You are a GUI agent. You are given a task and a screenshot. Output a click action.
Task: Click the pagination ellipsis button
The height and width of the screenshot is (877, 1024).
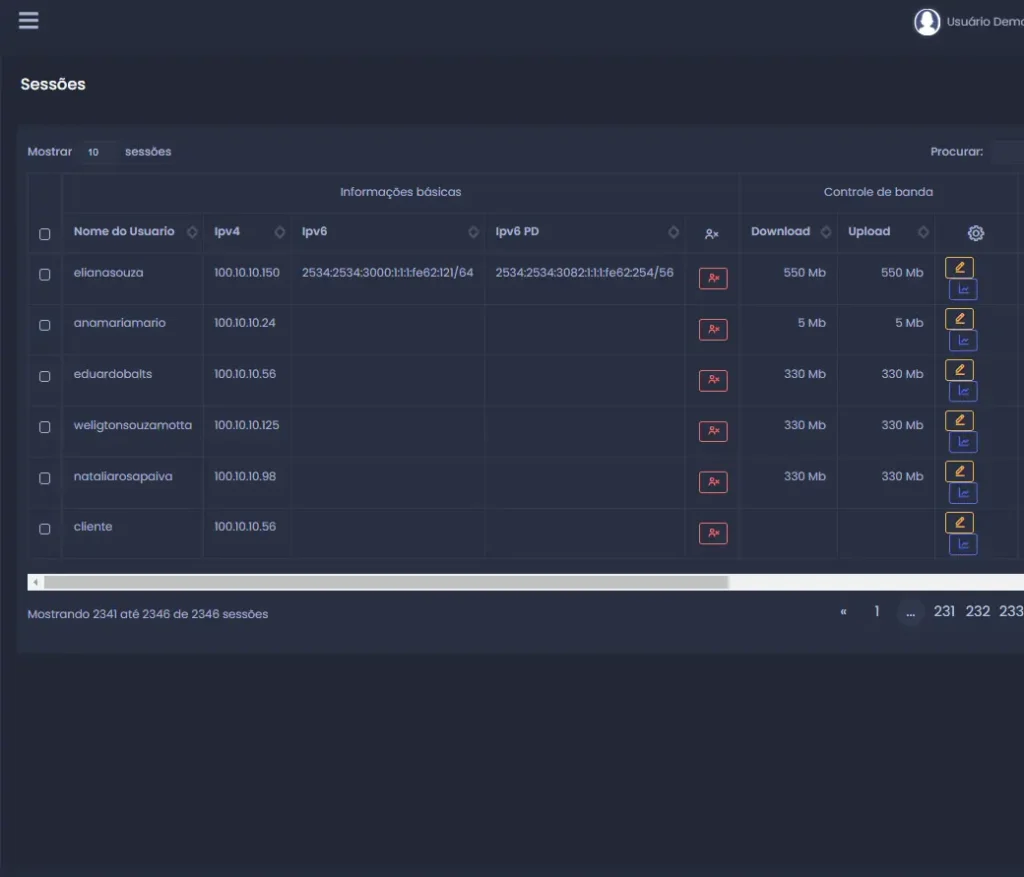[x=910, y=613]
